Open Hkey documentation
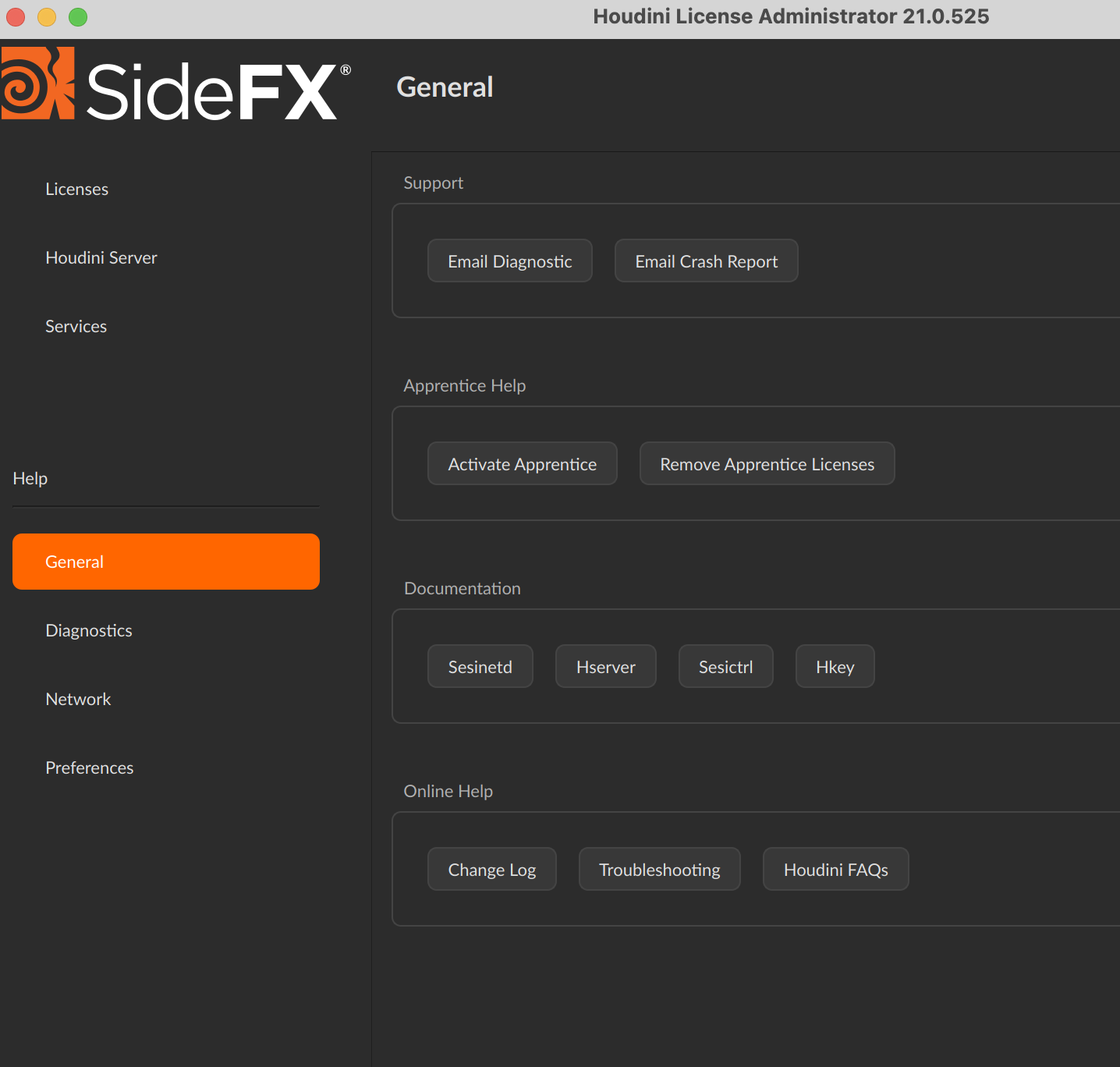Viewport: 1120px width, 1067px height. [x=835, y=666]
